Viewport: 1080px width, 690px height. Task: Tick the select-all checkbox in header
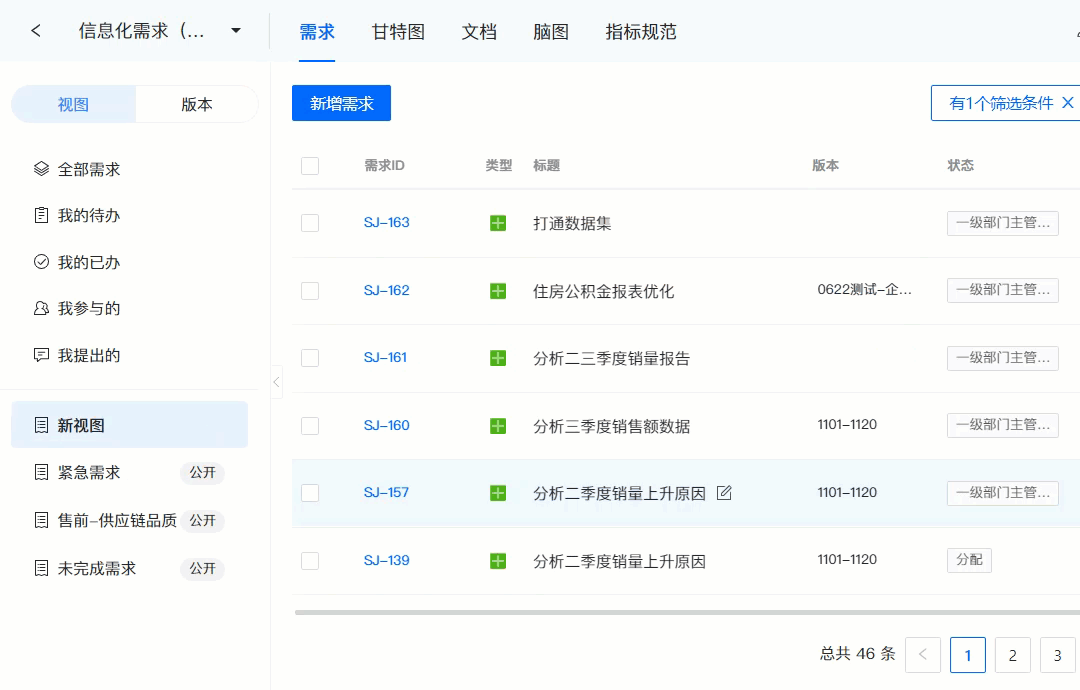(x=310, y=166)
